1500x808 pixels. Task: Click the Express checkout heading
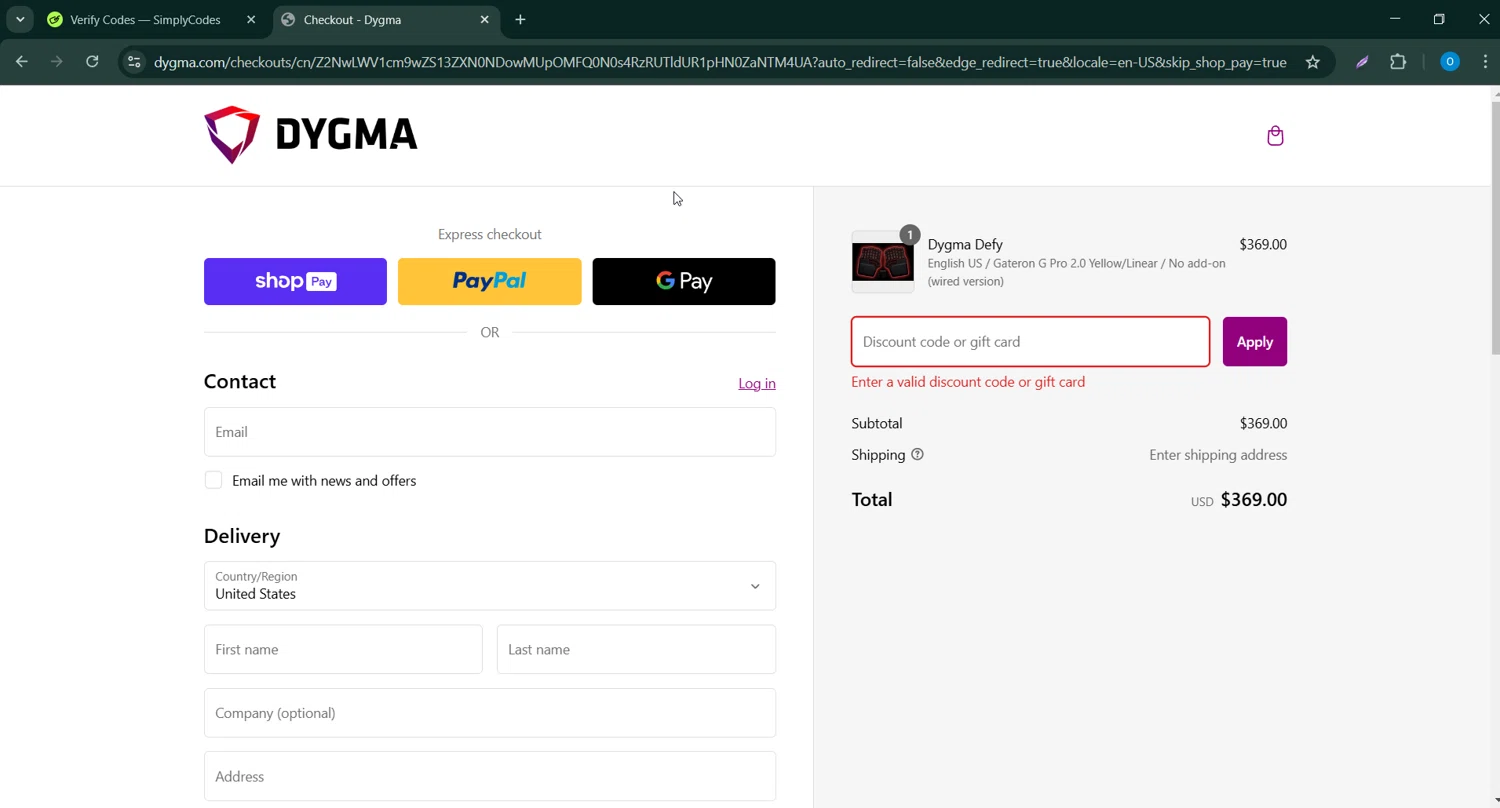coord(490,235)
